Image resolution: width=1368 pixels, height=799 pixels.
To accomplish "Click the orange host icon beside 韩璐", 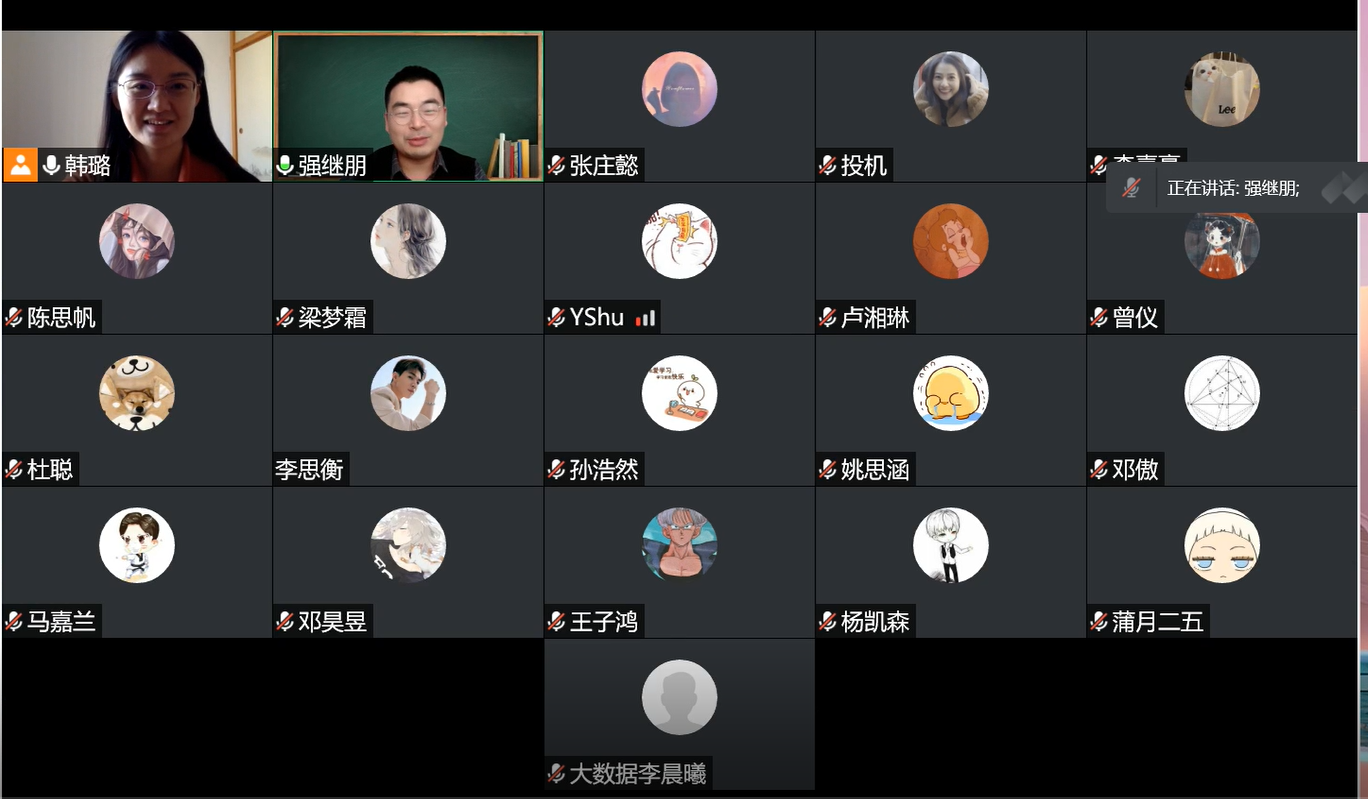I will pyautogui.click(x=20, y=165).
